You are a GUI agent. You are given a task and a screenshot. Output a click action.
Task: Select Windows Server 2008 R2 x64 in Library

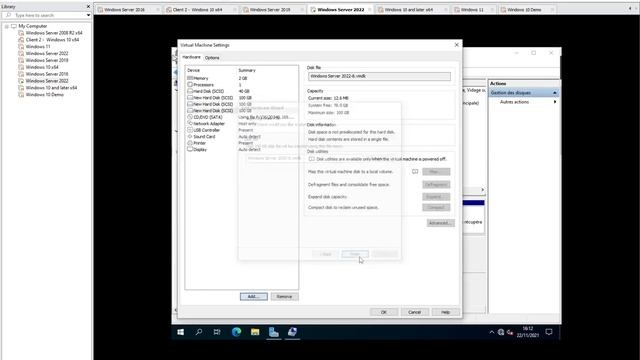click(54, 33)
